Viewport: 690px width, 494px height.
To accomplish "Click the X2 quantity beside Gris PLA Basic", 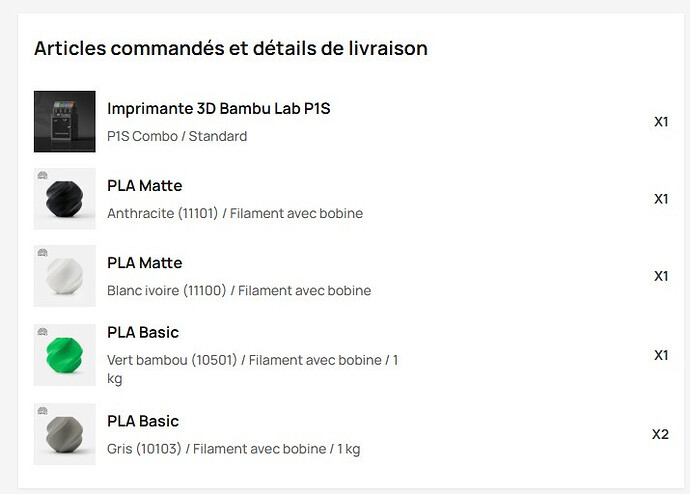I will [660, 435].
